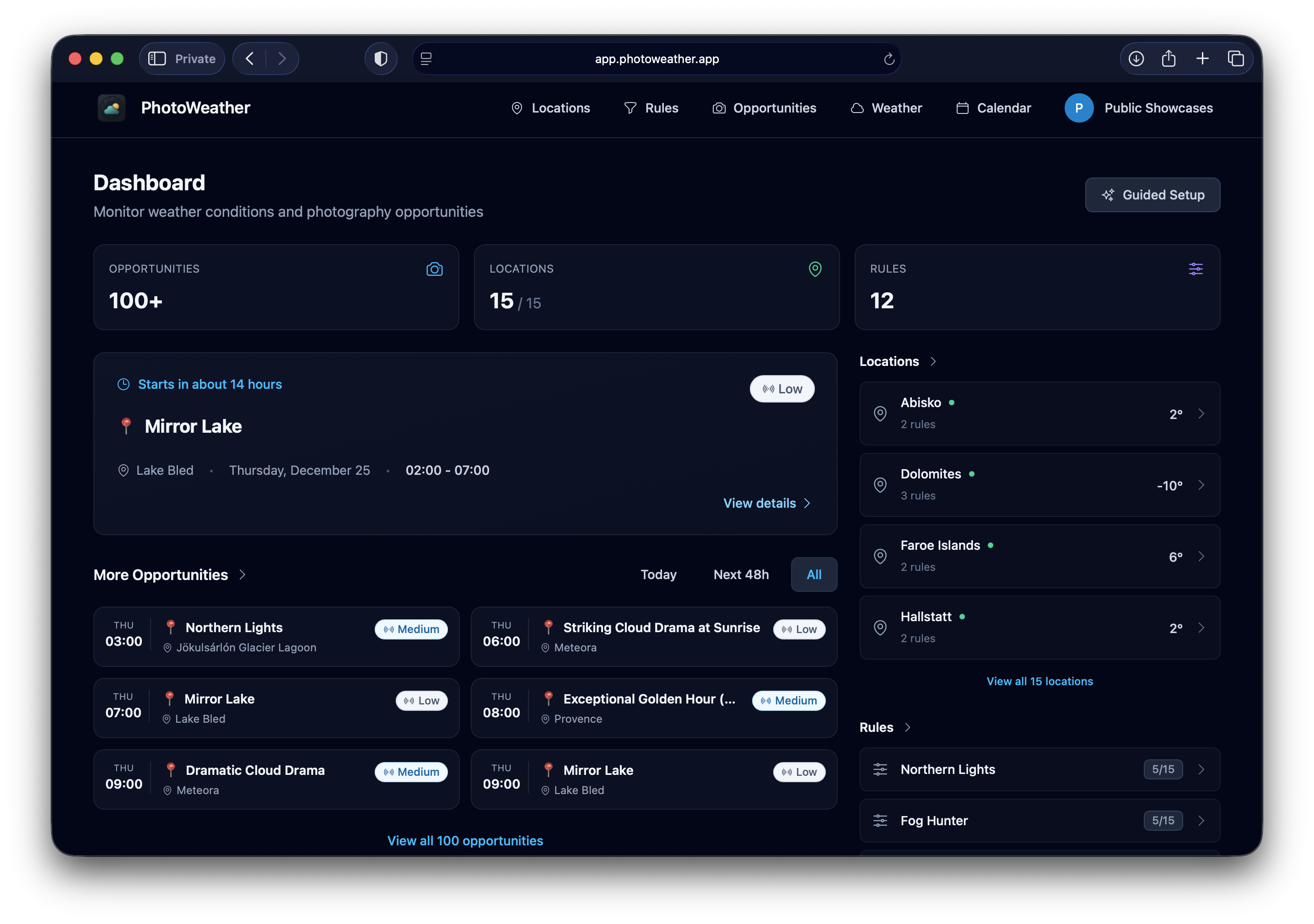
Task: Select the Next 48h filter
Action: click(x=741, y=575)
